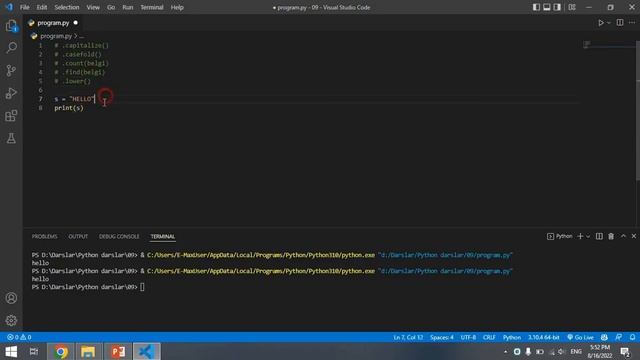Change encoding via UTF-8 status

(468, 337)
